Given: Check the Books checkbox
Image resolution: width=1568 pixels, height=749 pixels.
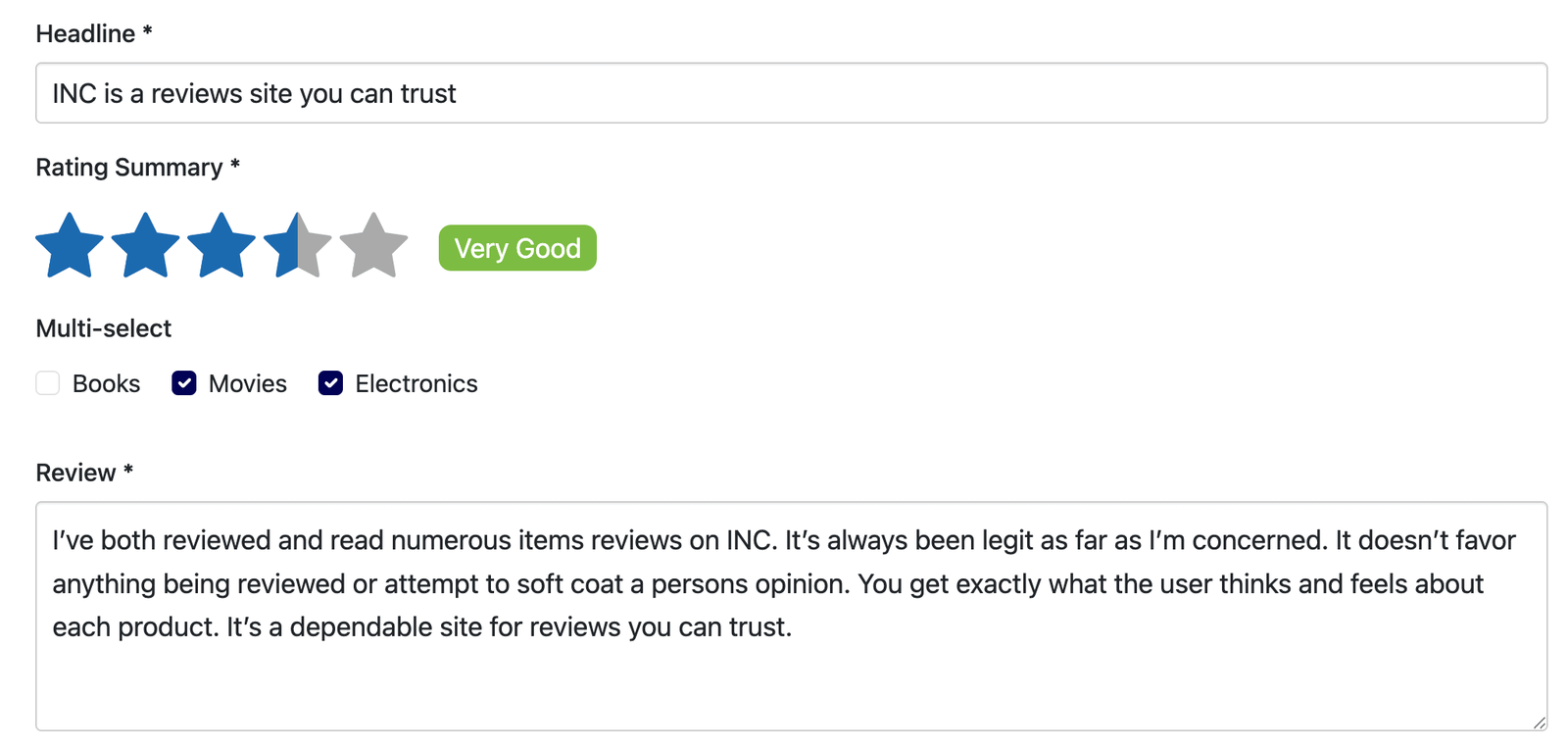Looking at the screenshot, I should [47, 383].
